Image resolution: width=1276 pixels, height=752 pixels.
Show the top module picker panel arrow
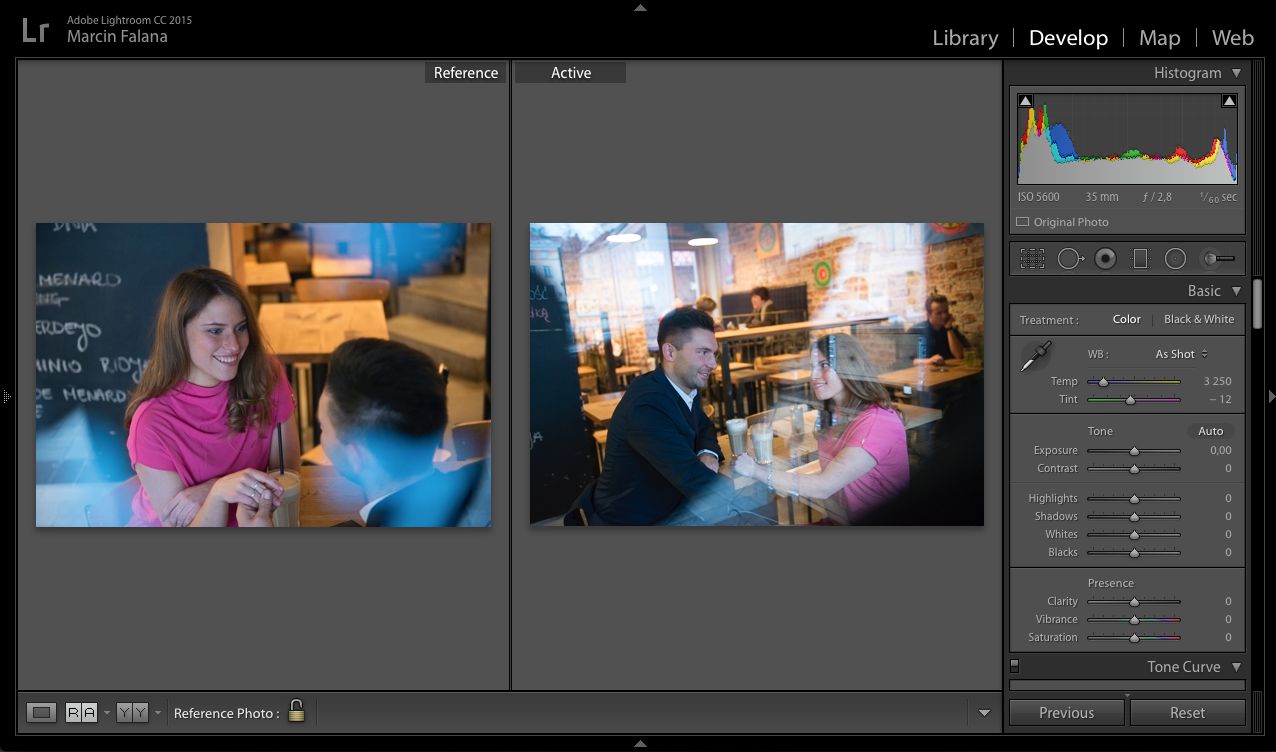tap(640, 8)
